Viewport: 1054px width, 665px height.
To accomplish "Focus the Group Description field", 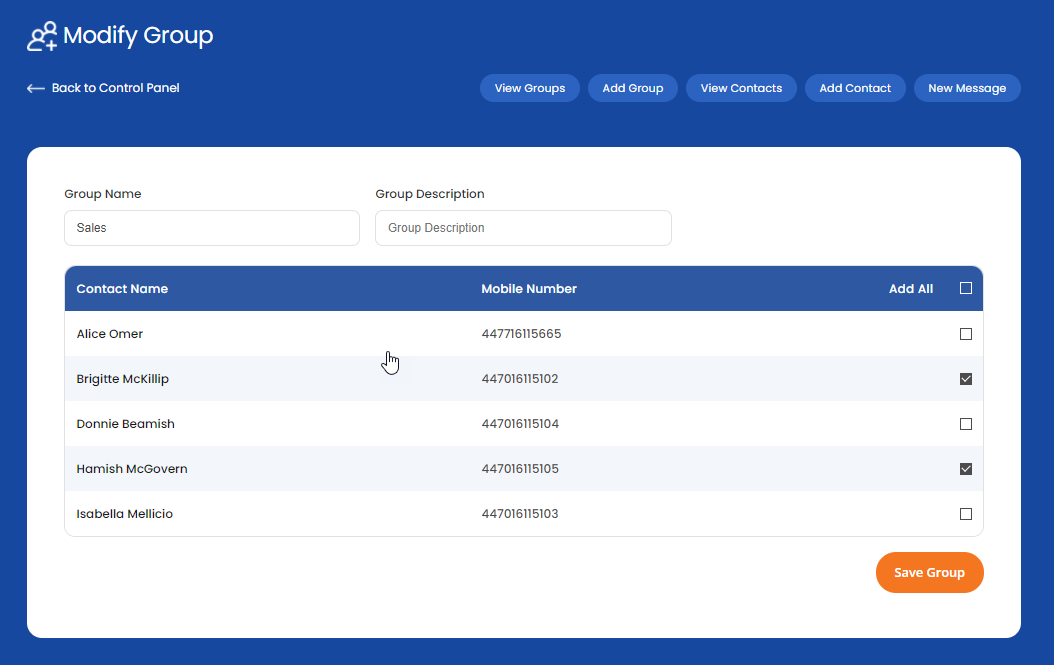I will click(x=523, y=228).
